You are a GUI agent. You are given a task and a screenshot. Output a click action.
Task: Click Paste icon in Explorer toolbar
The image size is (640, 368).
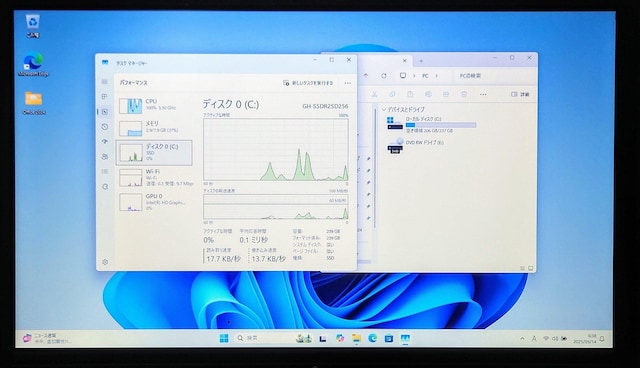pyautogui.click(x=410, y=94)
